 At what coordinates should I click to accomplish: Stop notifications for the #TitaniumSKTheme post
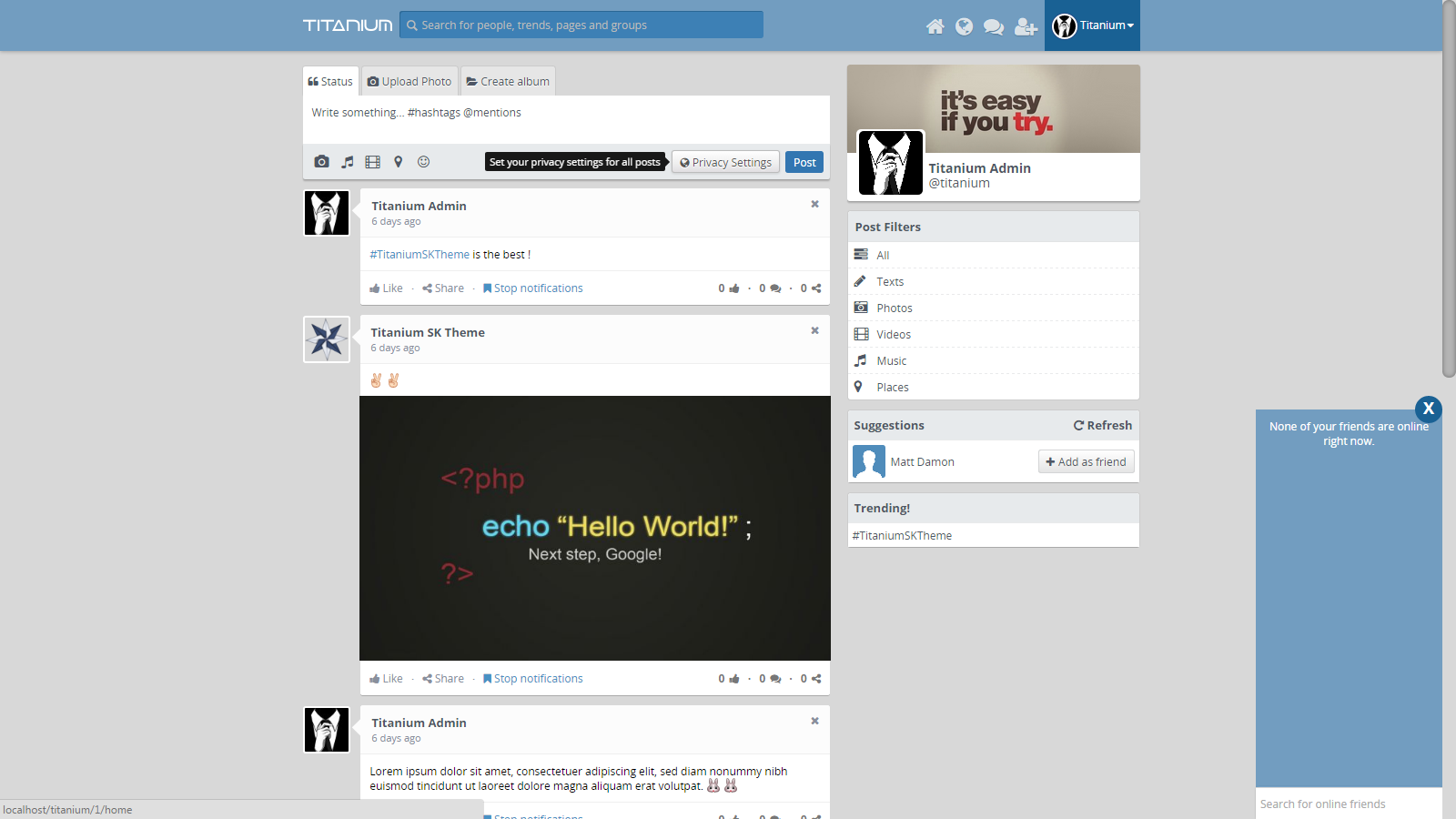click(x=533, y=288)
